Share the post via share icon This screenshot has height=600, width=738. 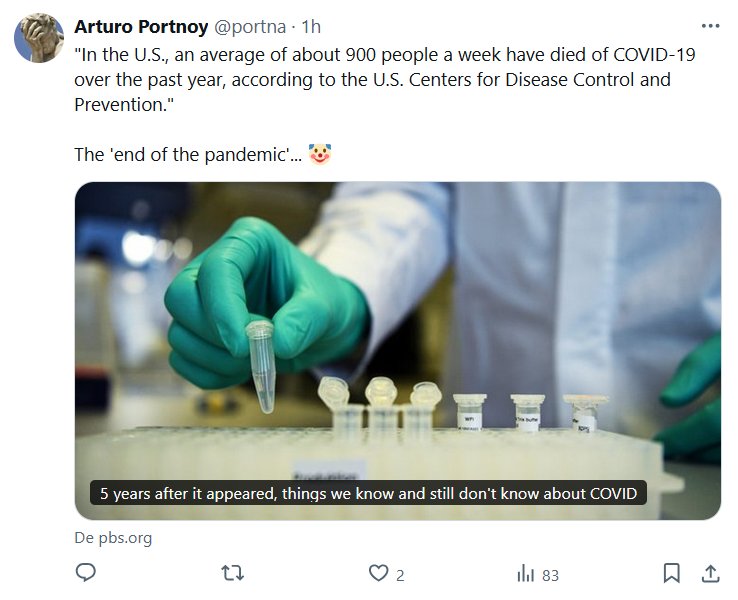(x=710, y=574)
